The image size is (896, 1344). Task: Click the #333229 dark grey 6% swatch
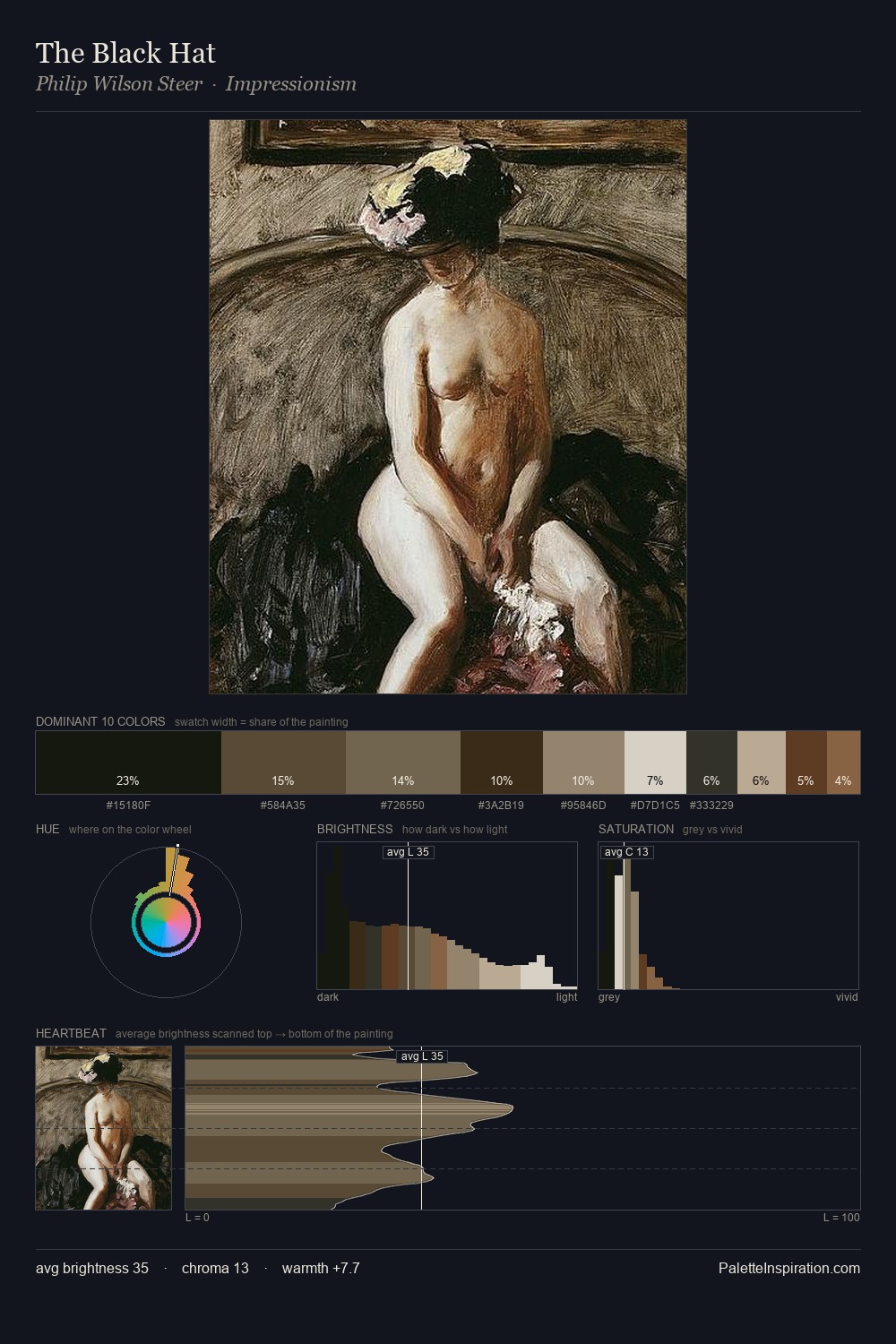[711, 762]
